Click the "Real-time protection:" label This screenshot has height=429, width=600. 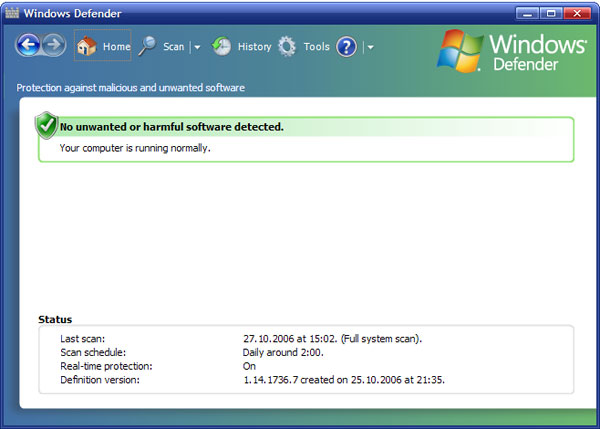(106, 366)
